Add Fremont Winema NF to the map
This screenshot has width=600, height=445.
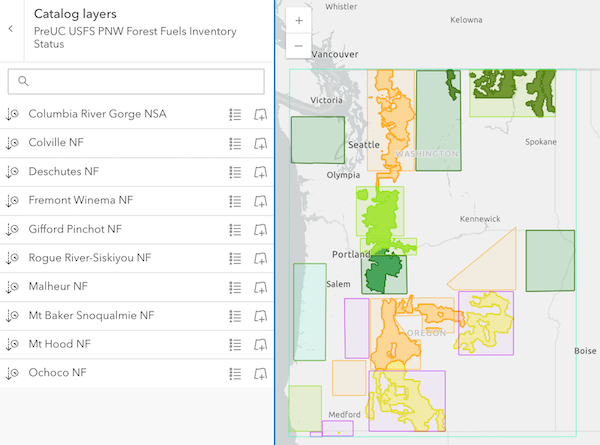261,201
